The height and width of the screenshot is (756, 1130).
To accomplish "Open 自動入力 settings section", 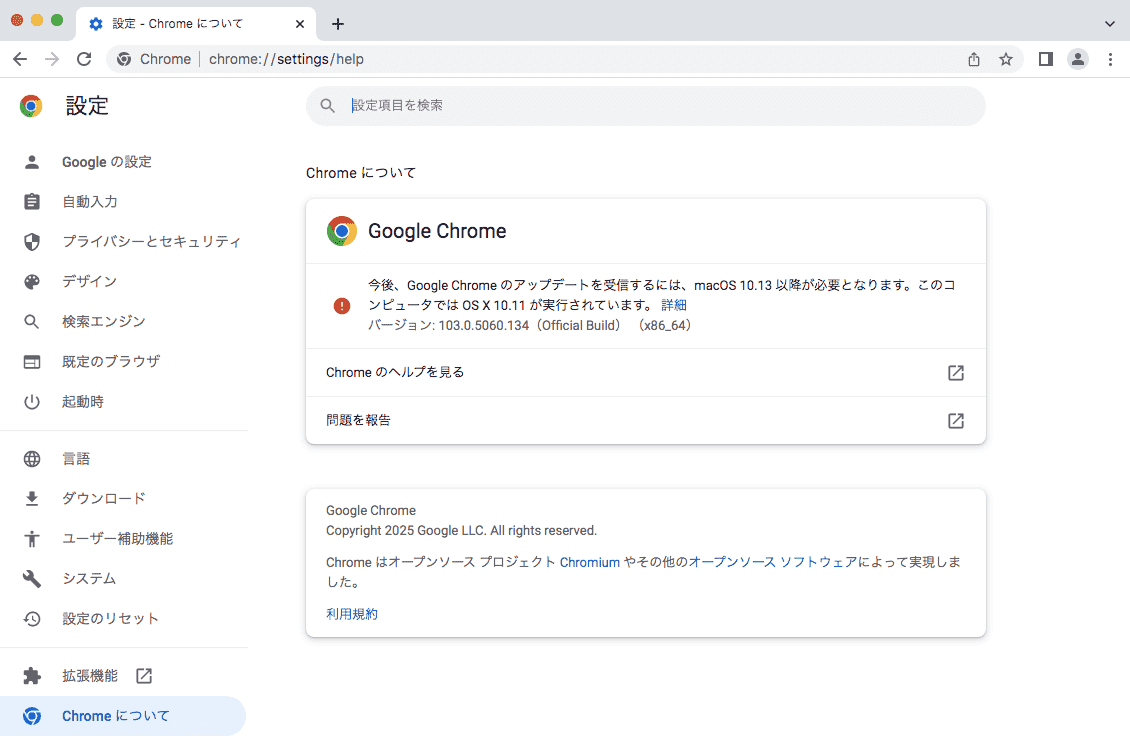I will tap(124, 202).
